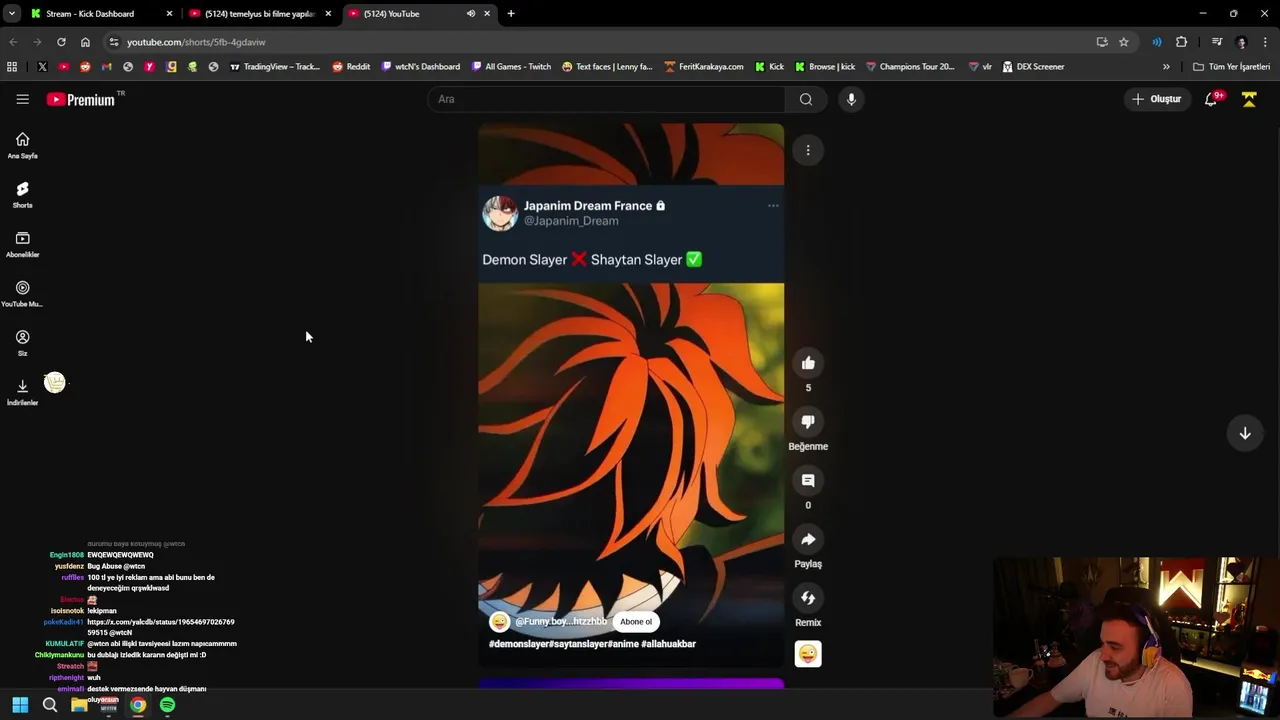Open TradingView bookmark

tap(275, 67)
